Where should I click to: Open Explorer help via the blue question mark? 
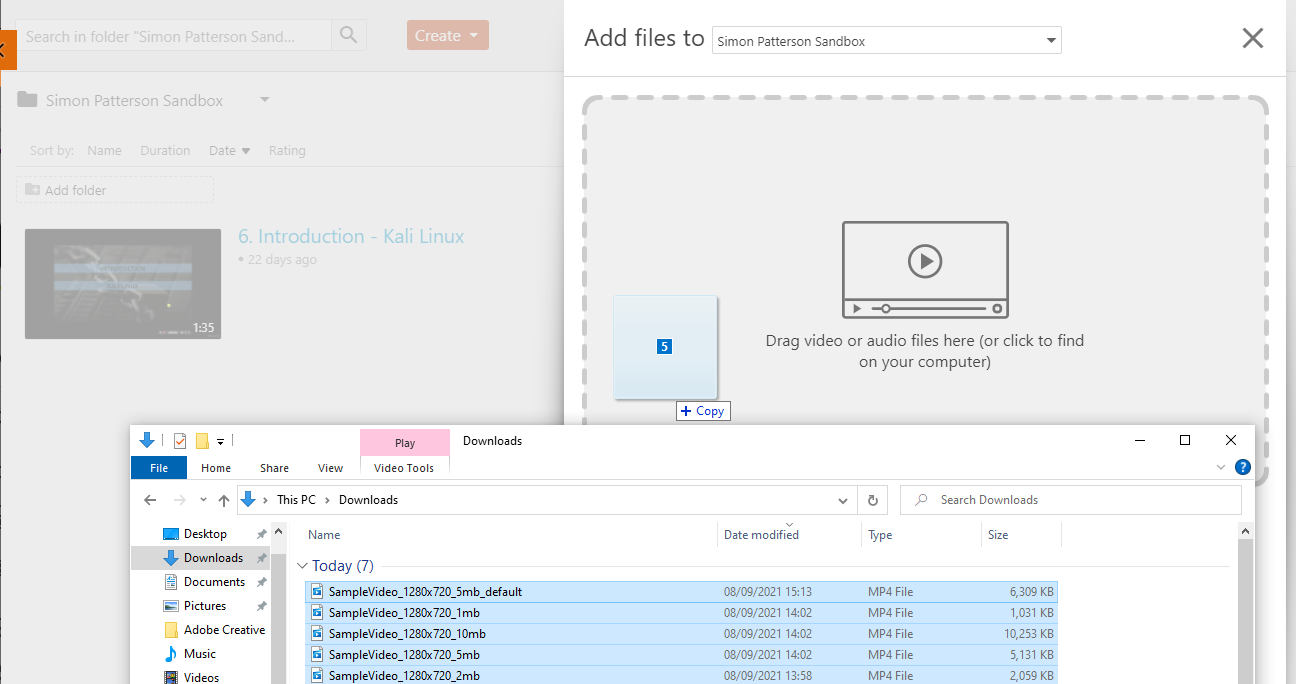tap(1243, 467)
